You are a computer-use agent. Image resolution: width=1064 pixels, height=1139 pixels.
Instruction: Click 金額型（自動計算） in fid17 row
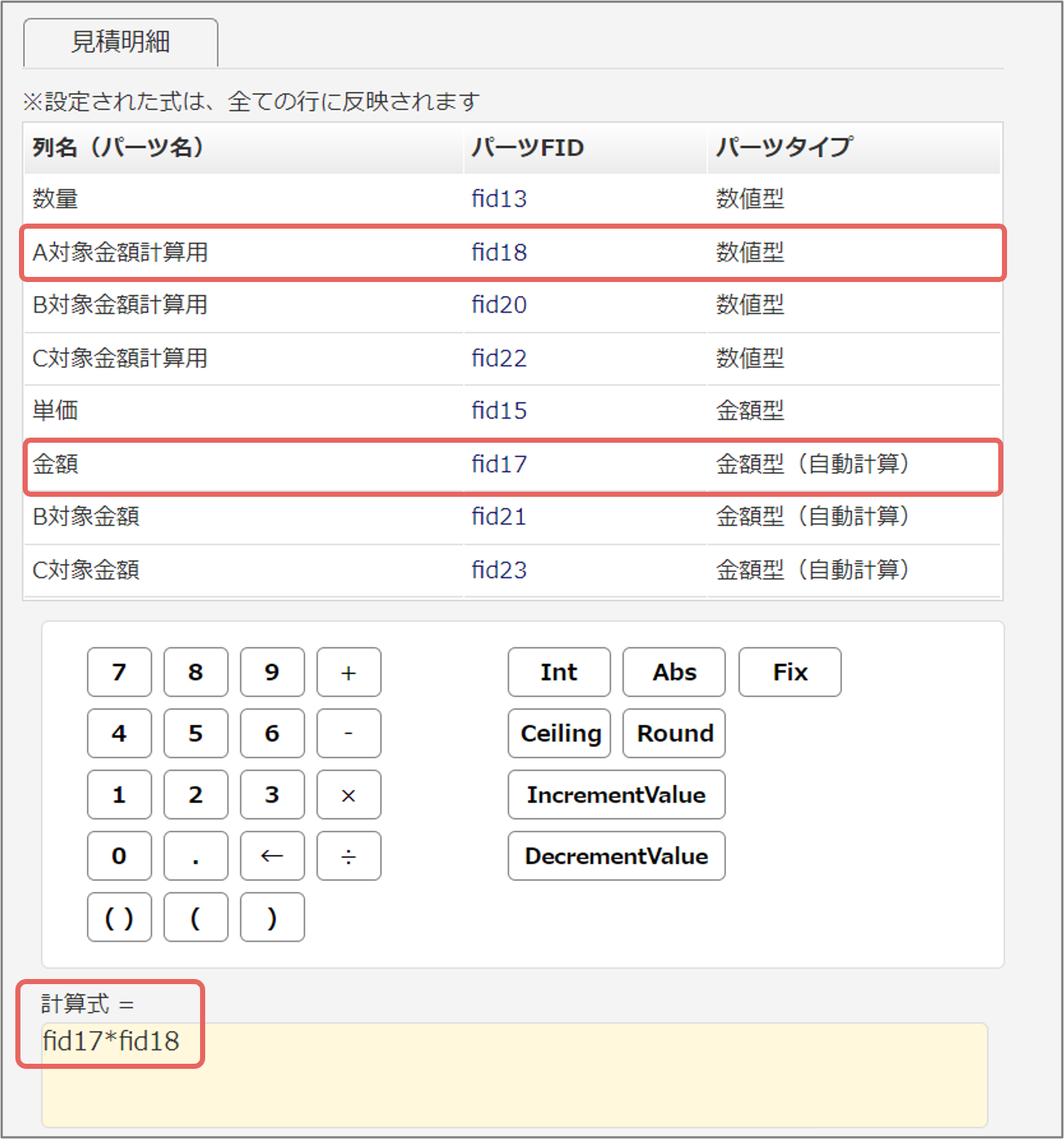pos(813,464)
